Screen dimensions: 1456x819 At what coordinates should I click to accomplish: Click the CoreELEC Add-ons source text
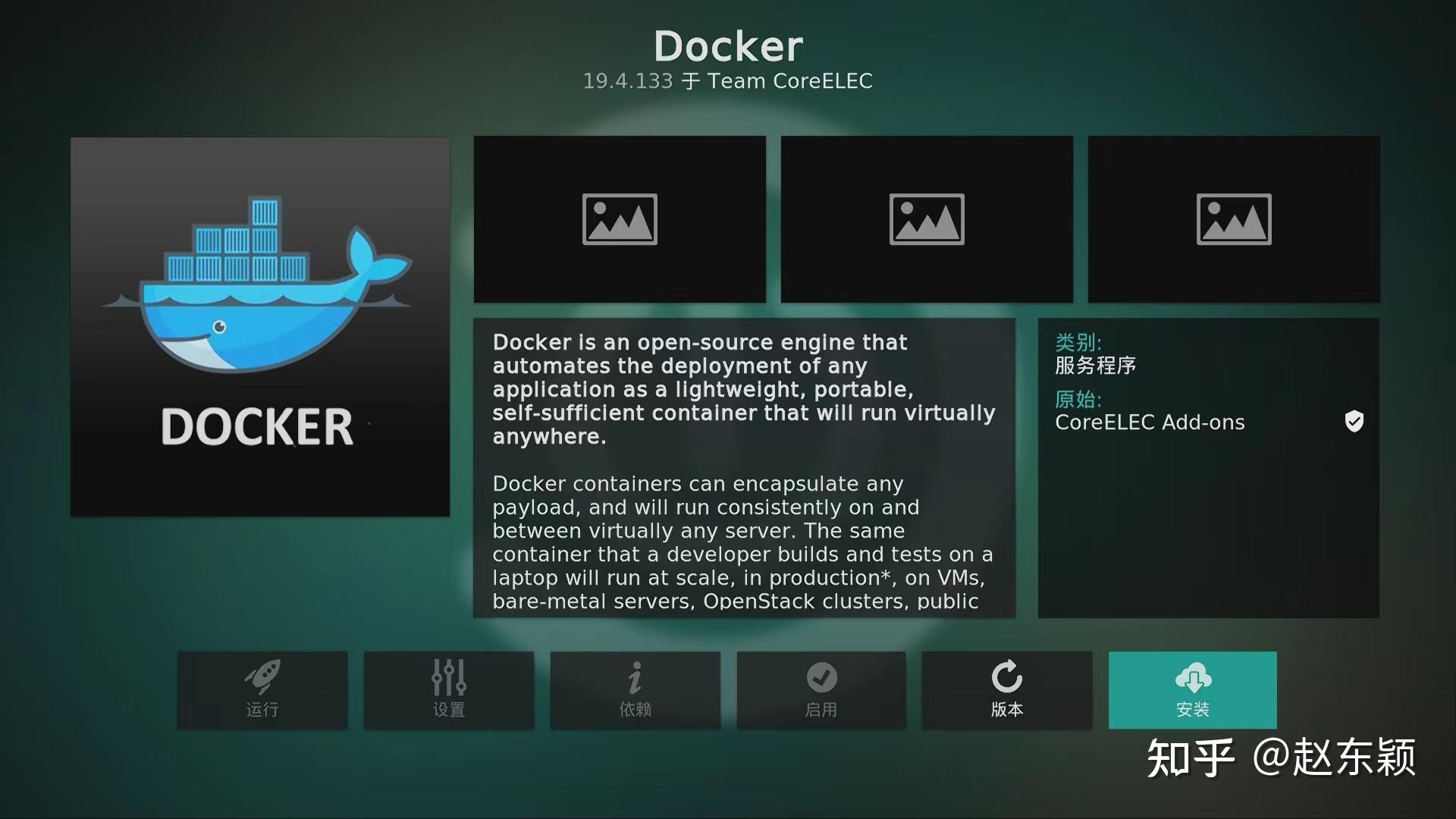(1150, 422)
